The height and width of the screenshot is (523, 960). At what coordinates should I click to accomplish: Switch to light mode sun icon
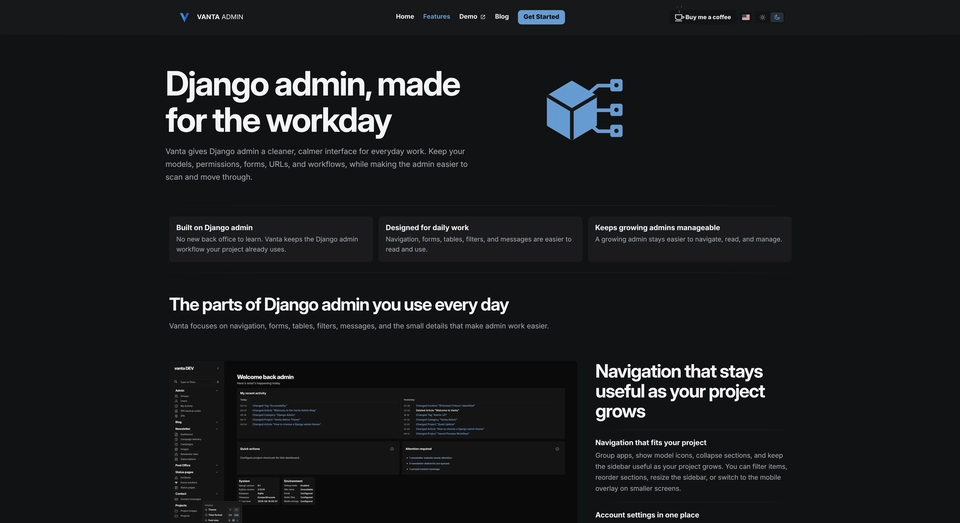(762, 17)
